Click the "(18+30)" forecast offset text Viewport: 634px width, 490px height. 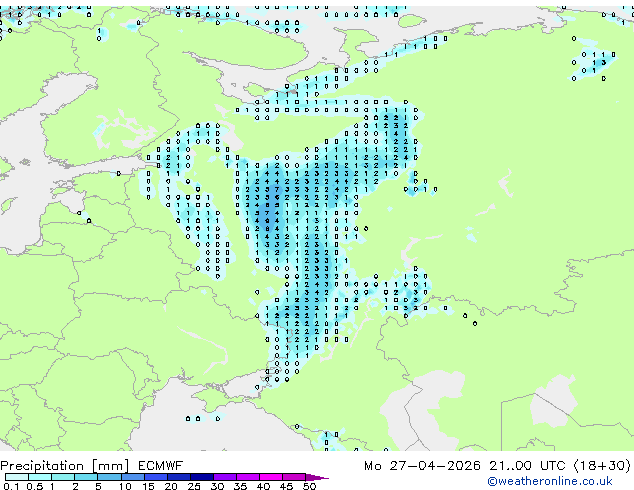click(x=602, y=466)
